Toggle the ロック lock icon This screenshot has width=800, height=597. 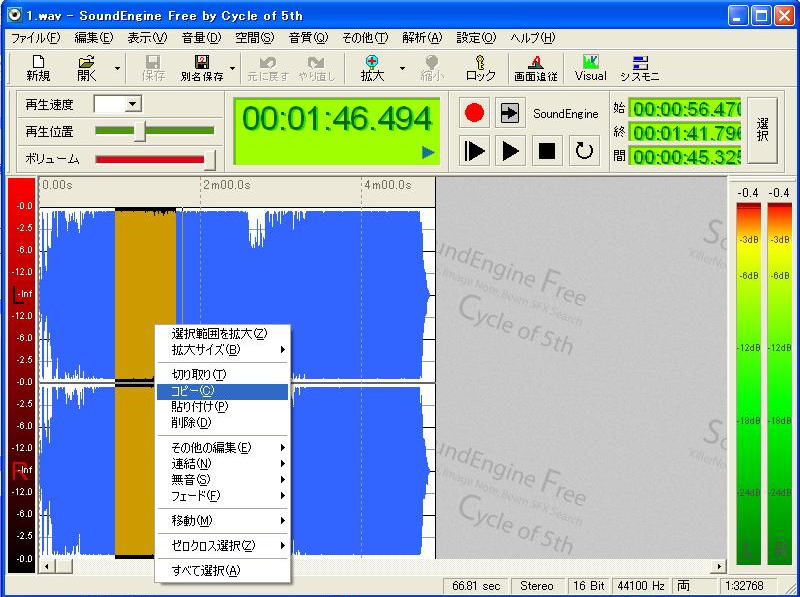(480, 68)
